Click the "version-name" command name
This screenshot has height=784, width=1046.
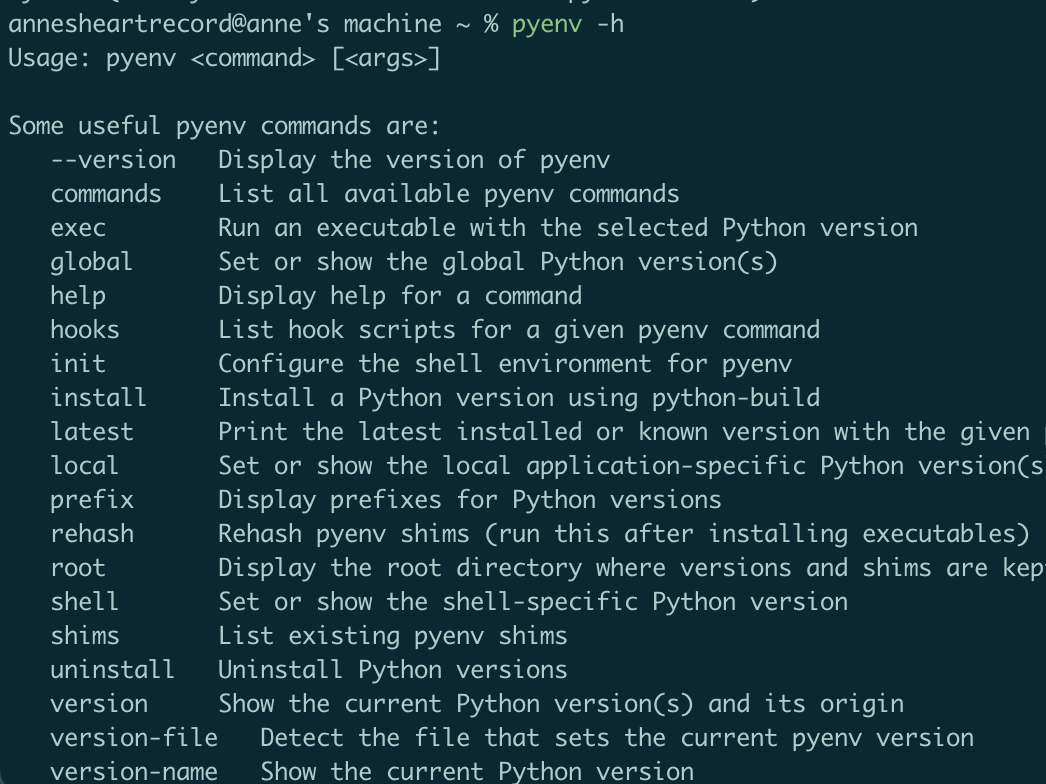tap(134, 772)
